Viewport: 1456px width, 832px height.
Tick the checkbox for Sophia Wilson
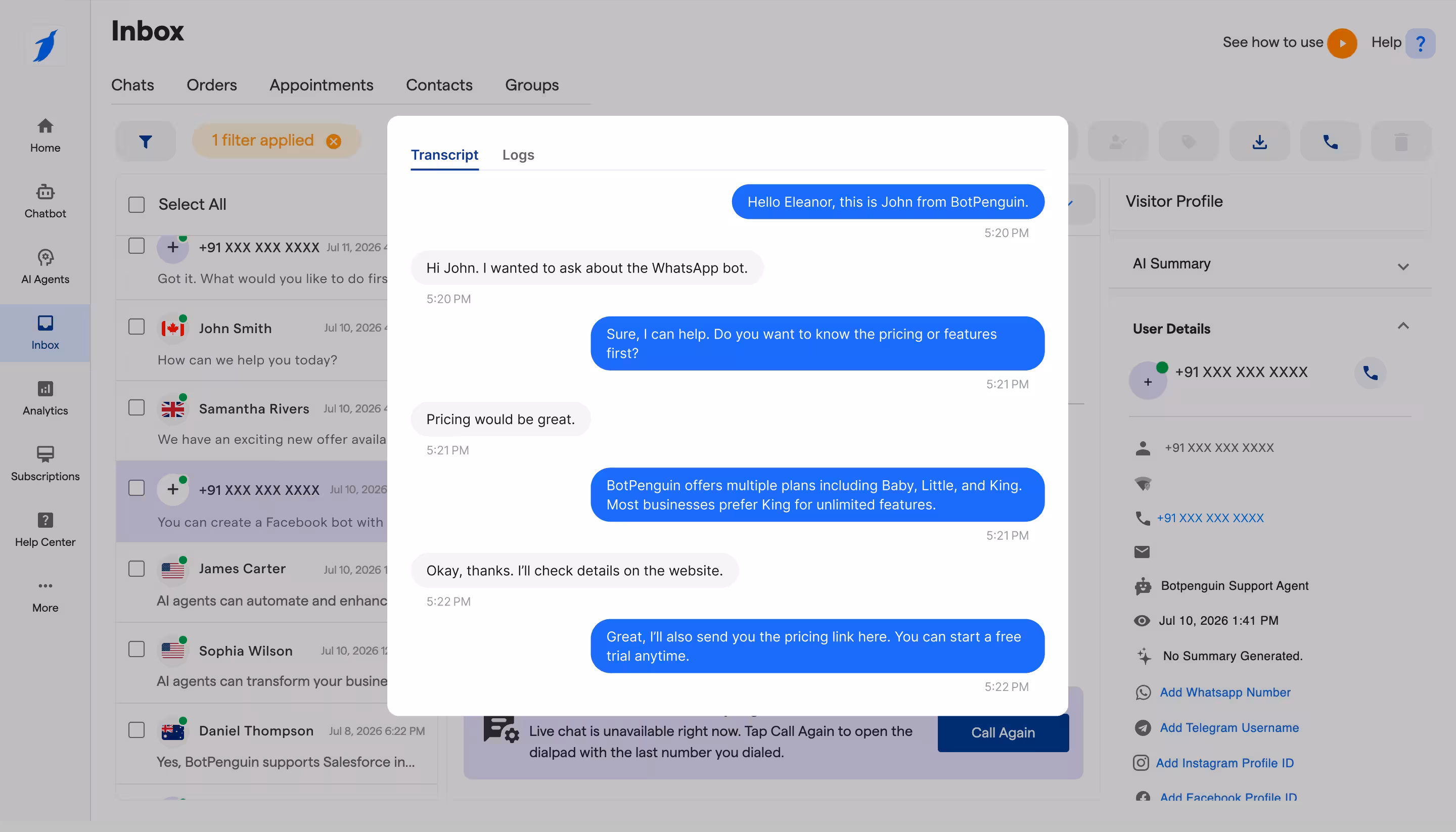[x=136, y=650]
